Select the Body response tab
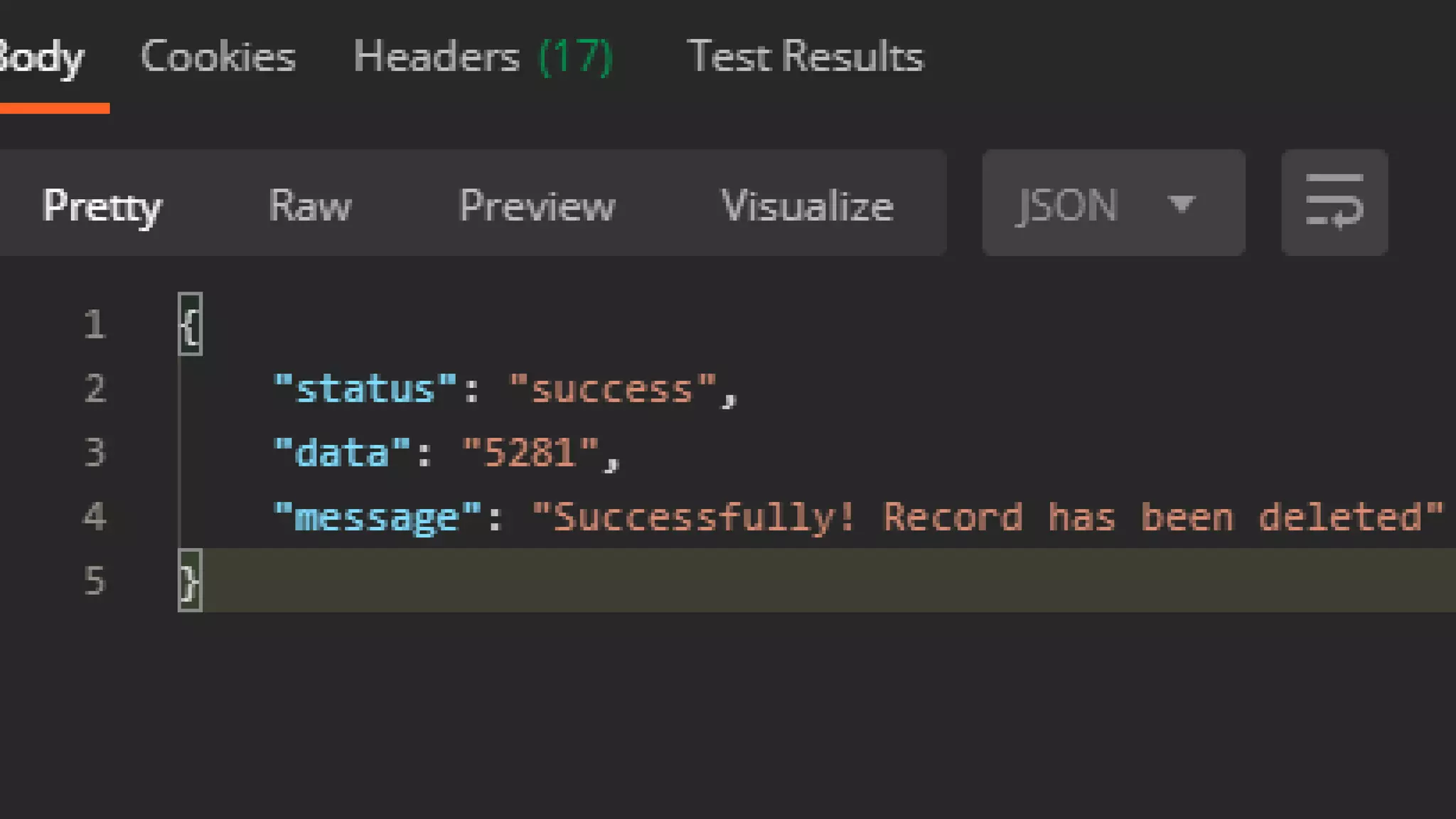1456x819 pixels. (x=41, y=58)
